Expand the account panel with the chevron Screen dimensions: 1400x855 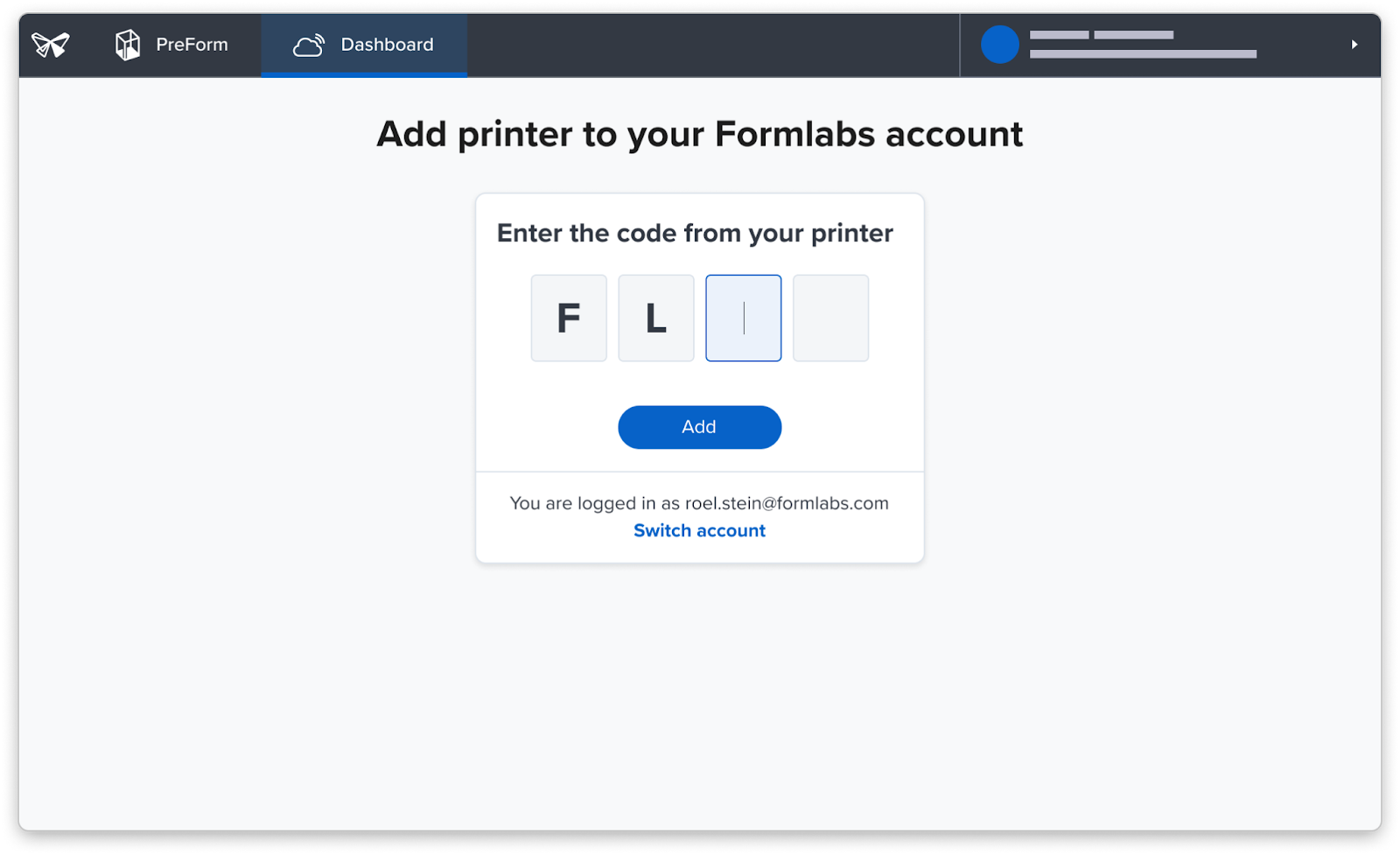[x=1354, y=44]
